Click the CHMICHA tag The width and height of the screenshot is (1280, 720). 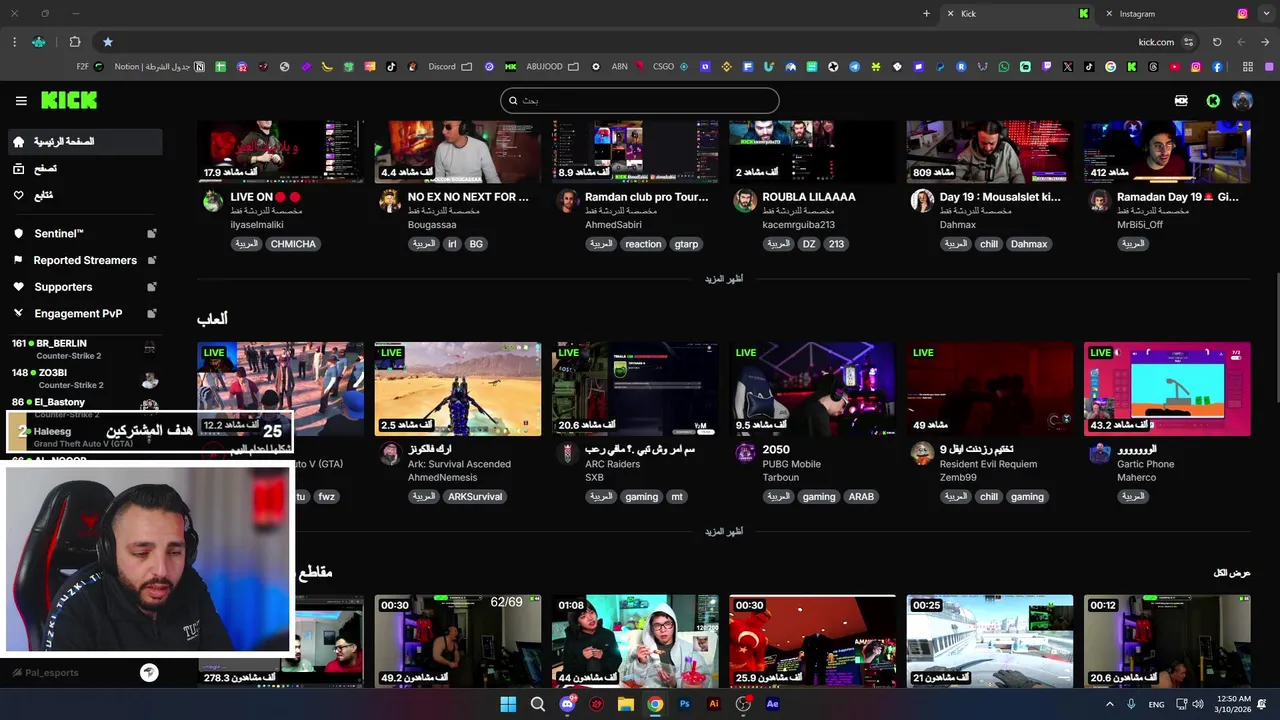tap(293, 244)
